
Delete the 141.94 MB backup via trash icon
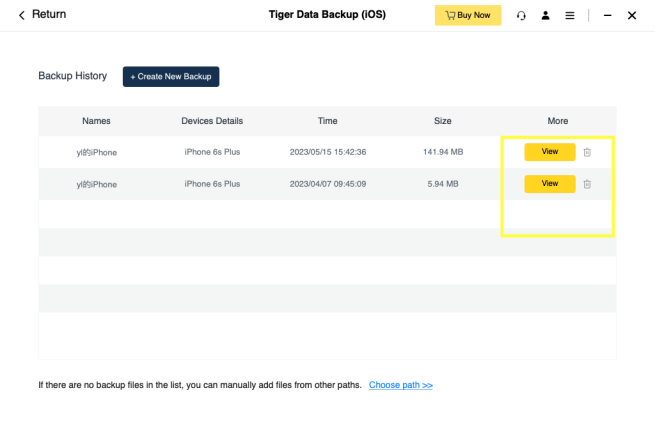point(587,152)
